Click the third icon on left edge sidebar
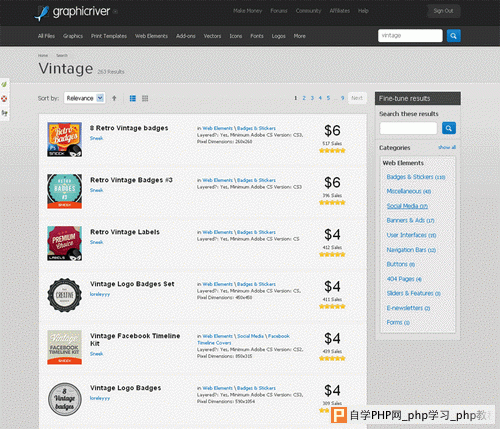 [x=4, y=113]
